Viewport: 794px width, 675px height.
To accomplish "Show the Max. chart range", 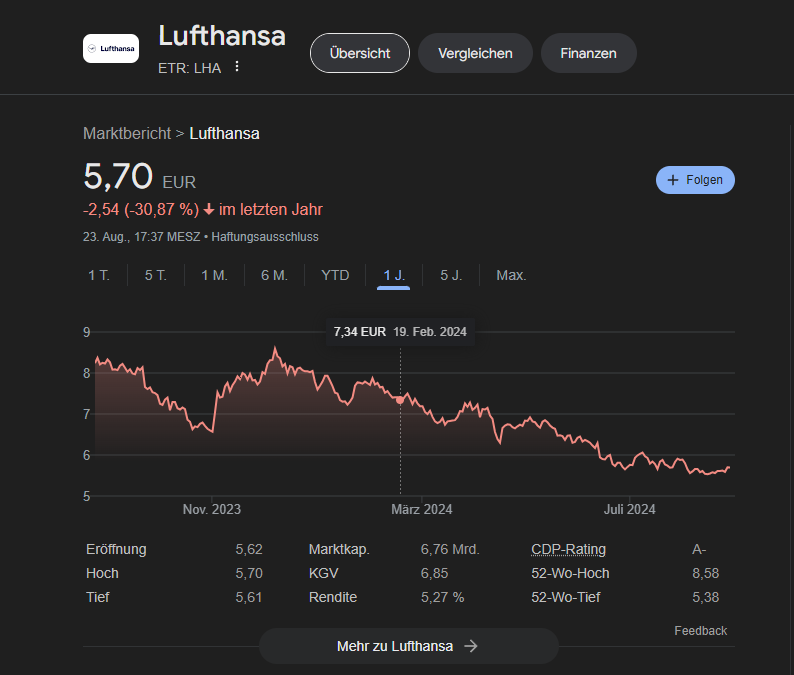I will coord(511,275).
